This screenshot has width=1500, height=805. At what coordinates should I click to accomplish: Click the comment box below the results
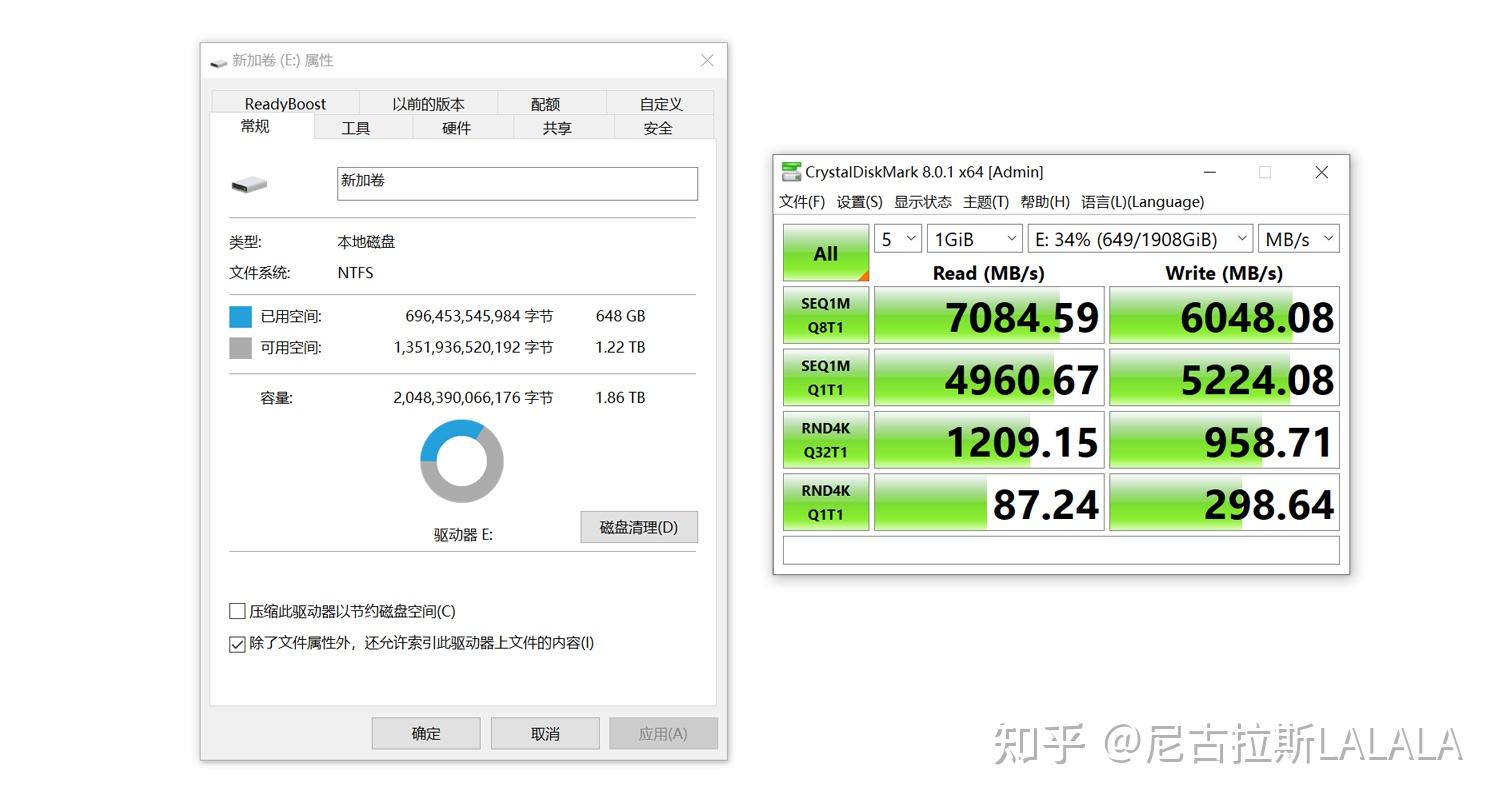1060,550
